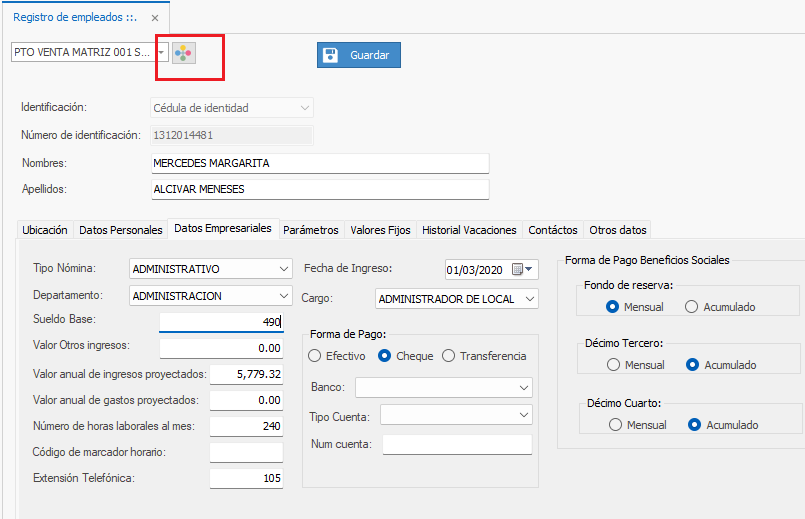The width and height of the screenshot is (805, 519).
Task: Select Efectivo payment method
Action: click(315, 356)
